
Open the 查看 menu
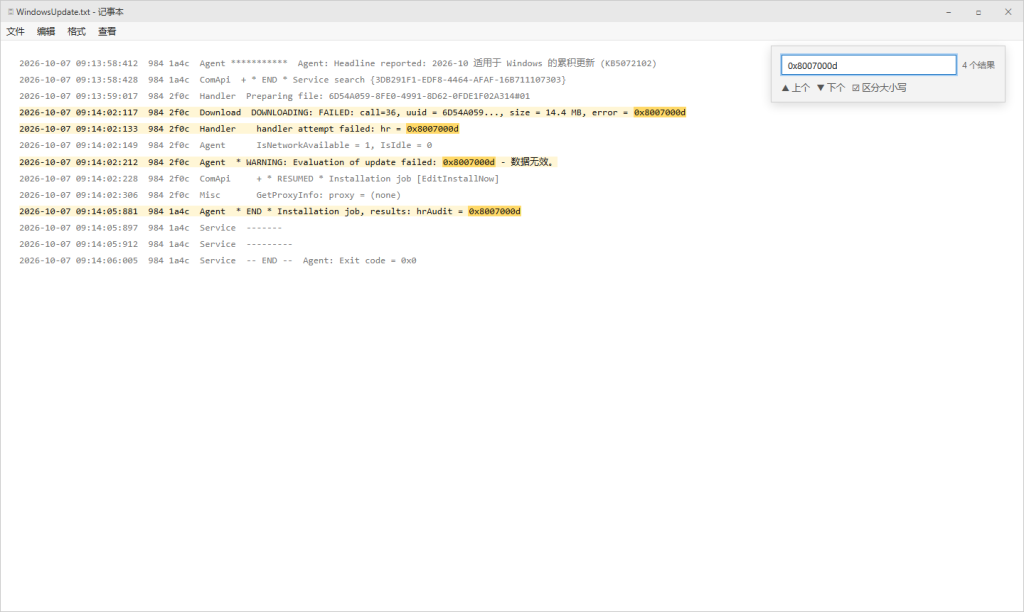coord(107,31)
